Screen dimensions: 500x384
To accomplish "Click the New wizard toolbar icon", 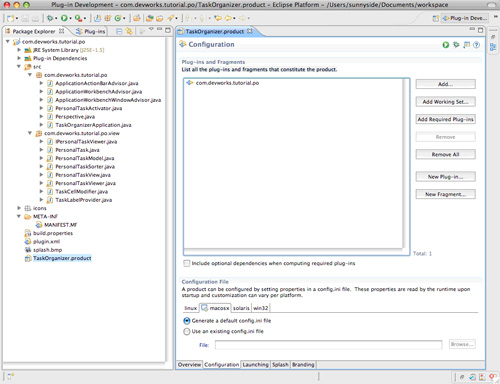I will pos(10,18).
